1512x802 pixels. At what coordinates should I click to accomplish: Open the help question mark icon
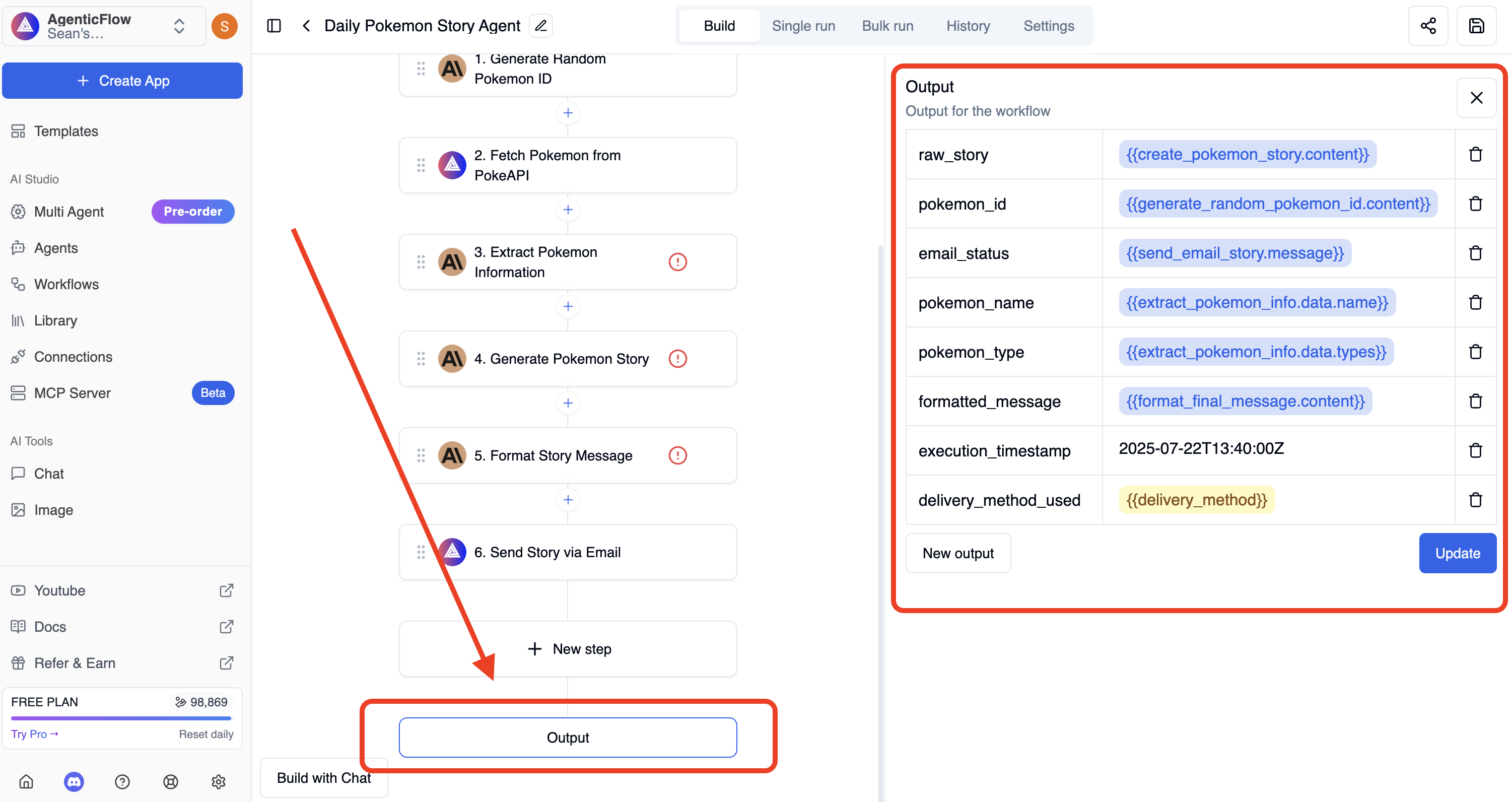[122, 781]
